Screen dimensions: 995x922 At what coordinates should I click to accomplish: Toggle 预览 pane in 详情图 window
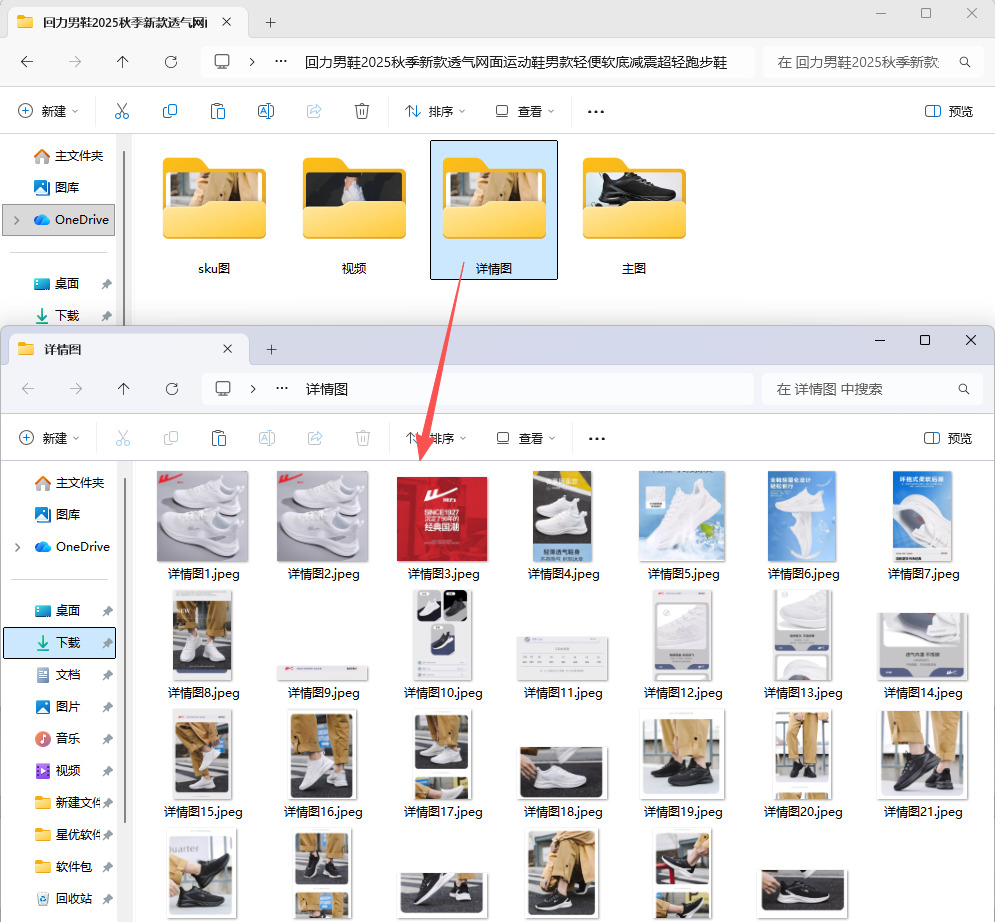point(948,438)
